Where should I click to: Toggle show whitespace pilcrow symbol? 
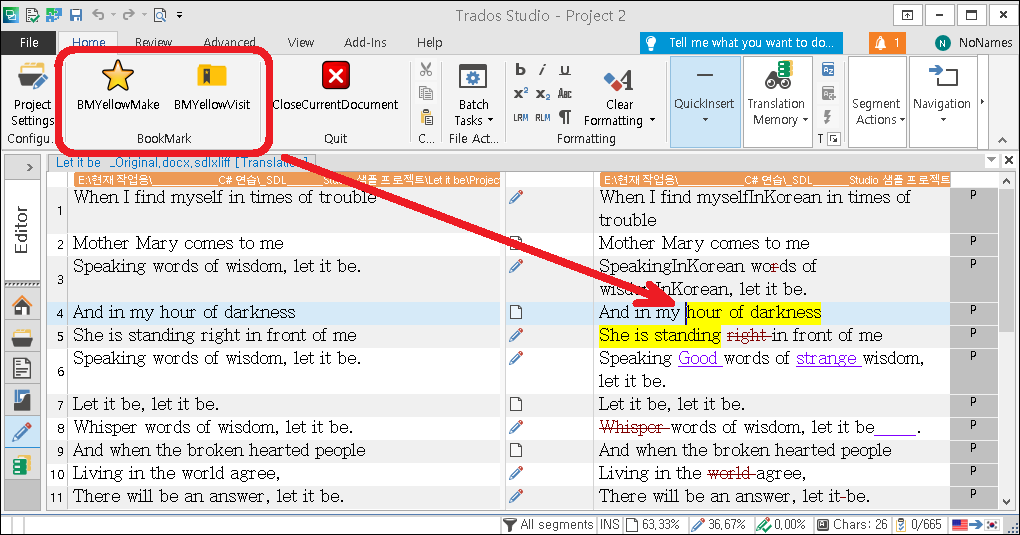tap(565, 117)
